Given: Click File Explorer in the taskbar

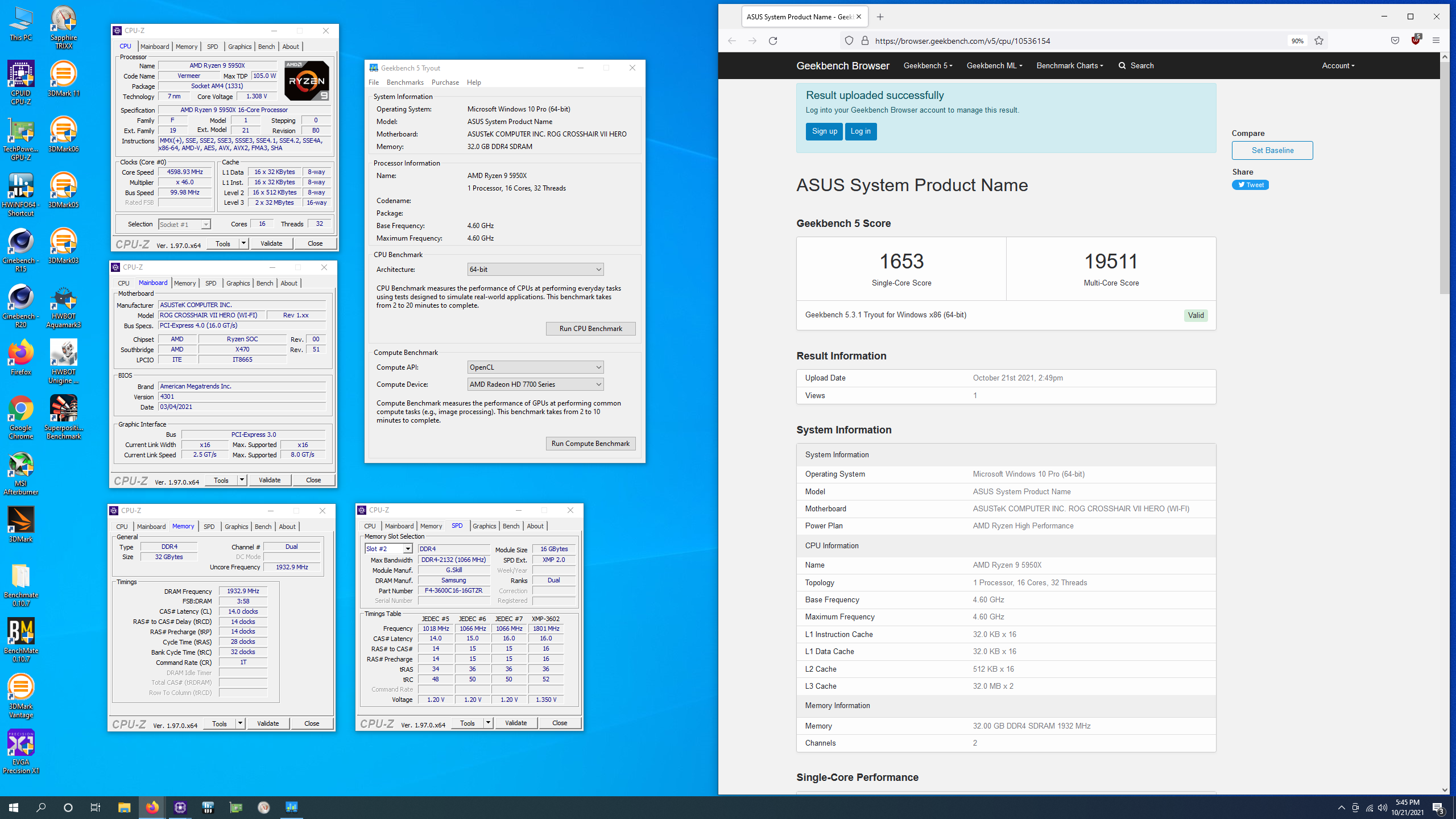Looking at the screenshot, I should coord(124,807).
